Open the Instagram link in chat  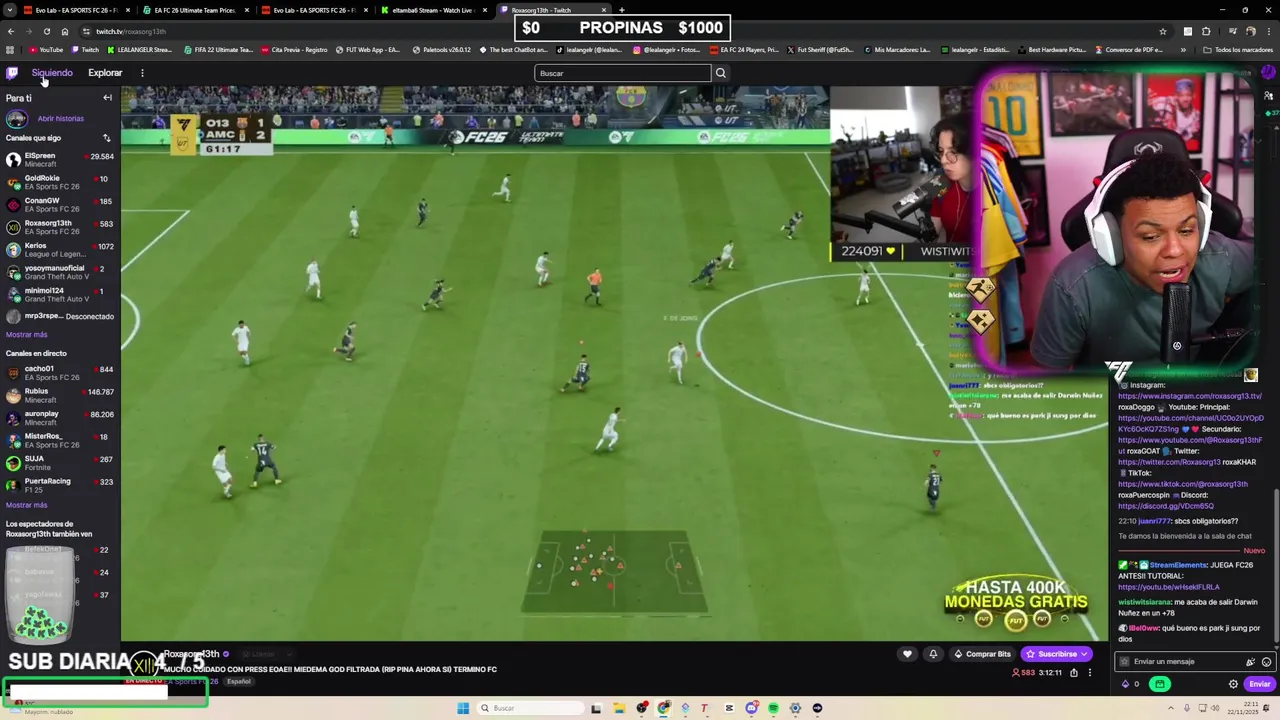tap(1189, 396)
